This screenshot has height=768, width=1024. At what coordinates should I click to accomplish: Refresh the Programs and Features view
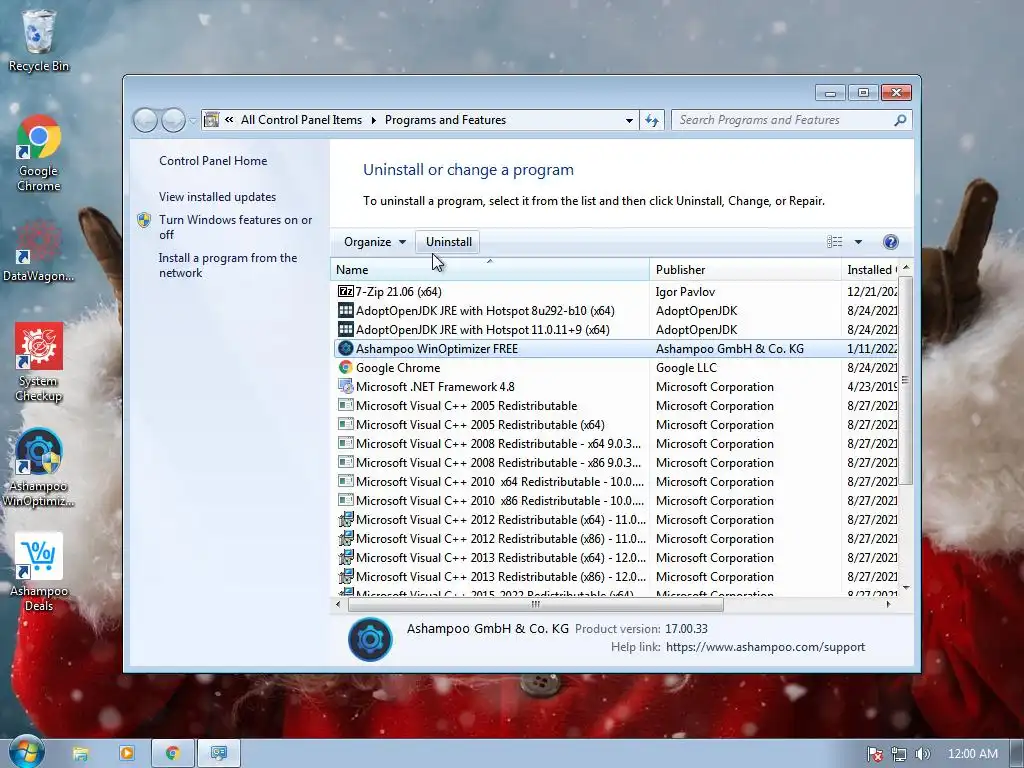(652, 120)
